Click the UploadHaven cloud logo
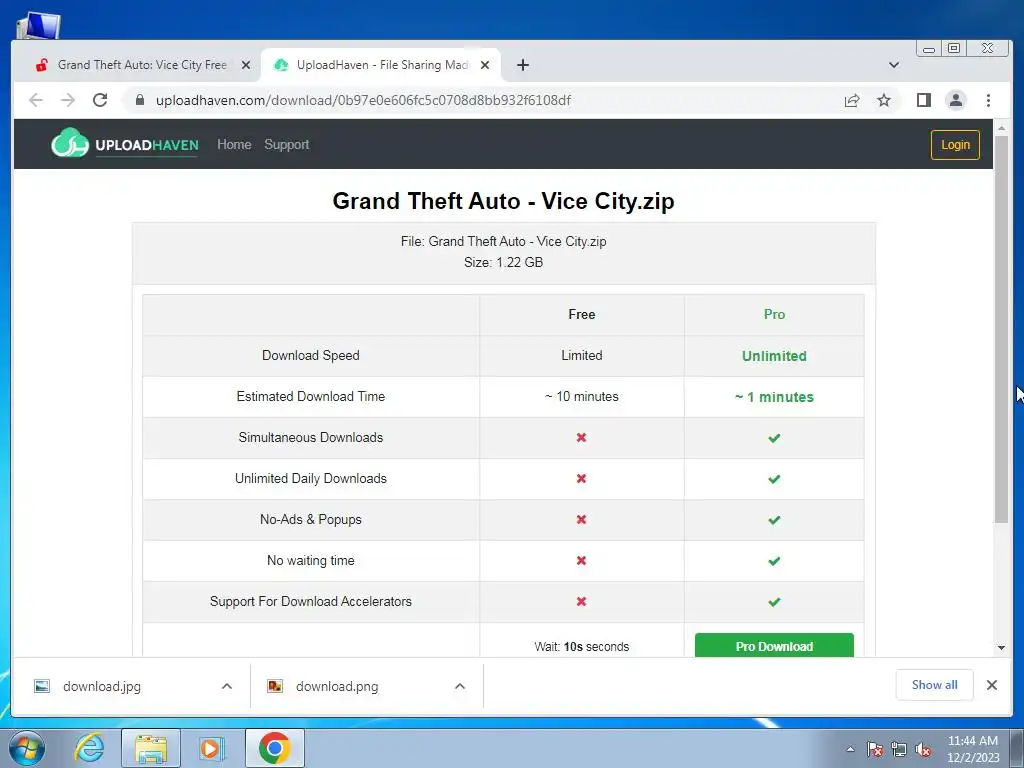The height and width of the screenshot is (768, 1024). (x=70, y=143)
